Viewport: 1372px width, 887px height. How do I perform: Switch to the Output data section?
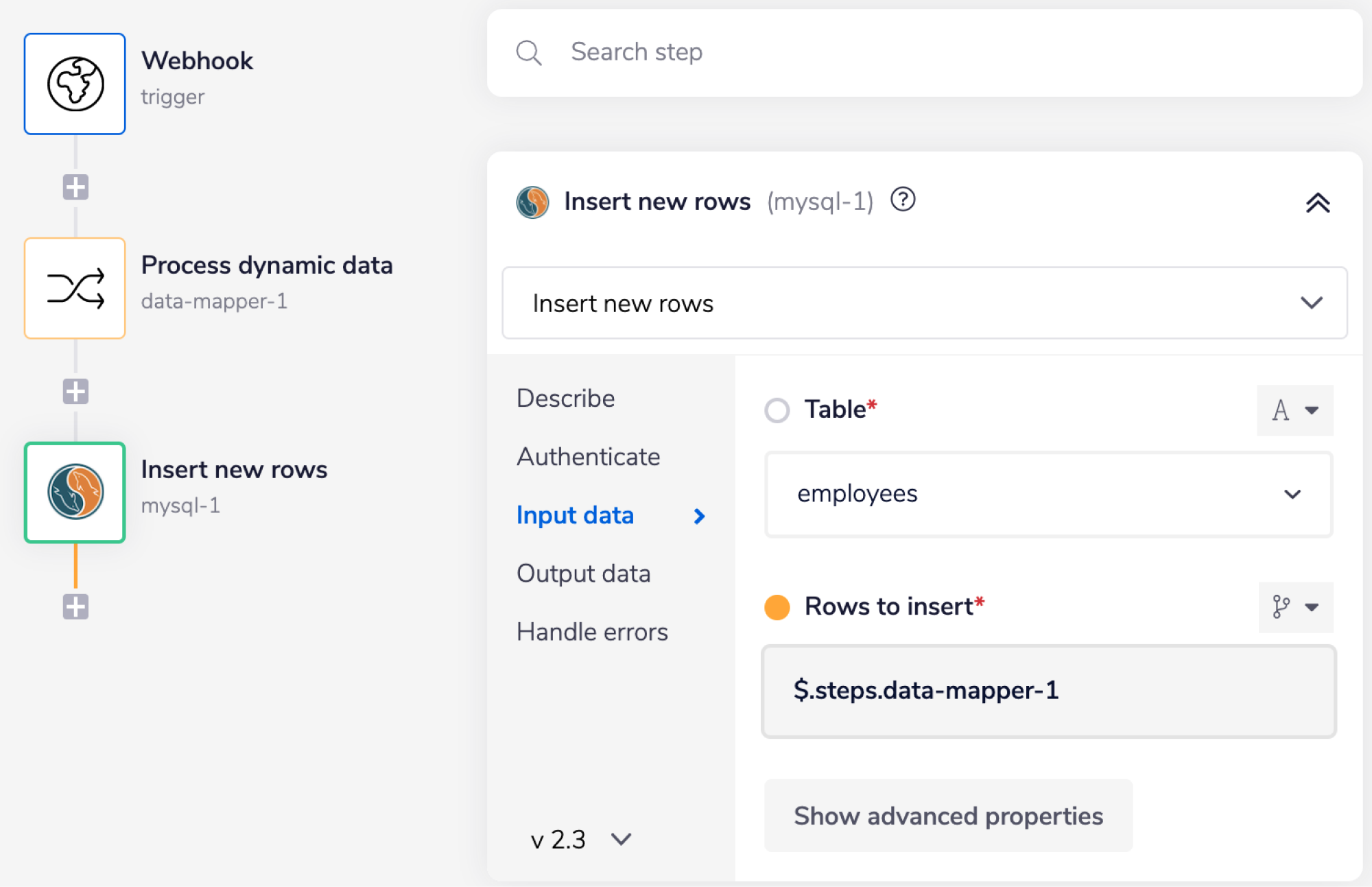pyautogui.click(x=584, y=573)
